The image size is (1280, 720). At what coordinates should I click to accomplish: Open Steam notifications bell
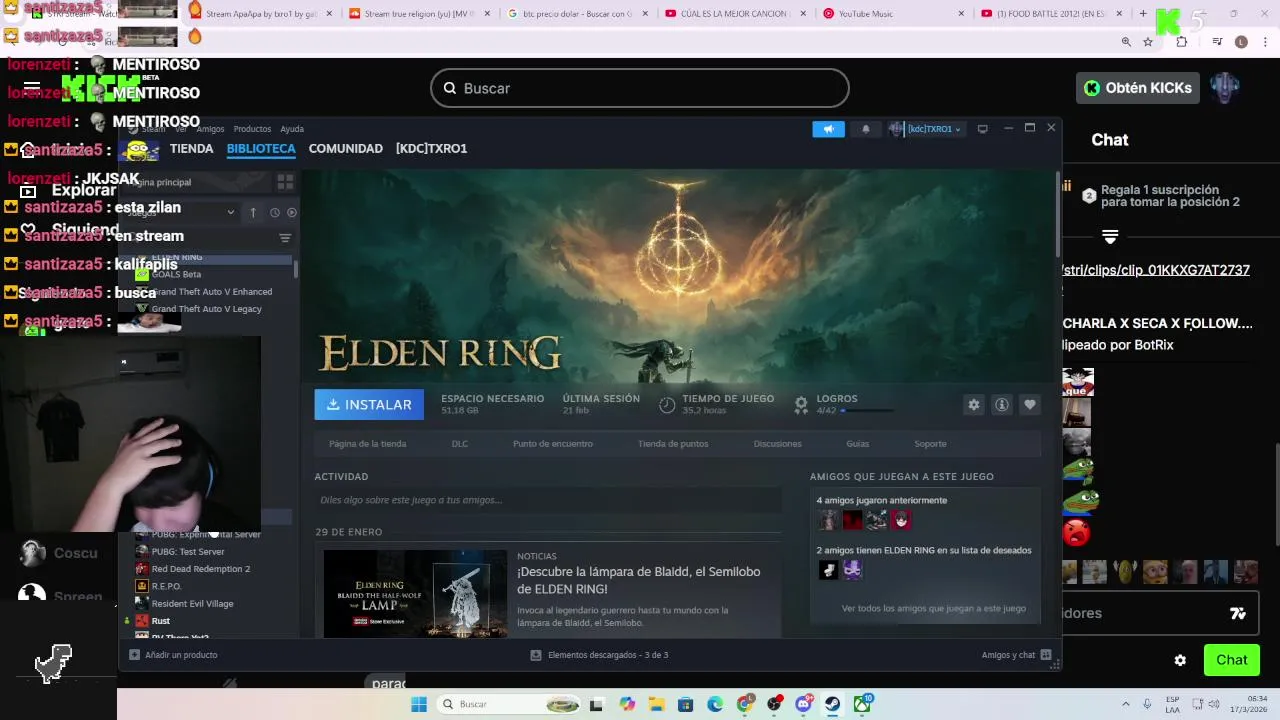866,129
